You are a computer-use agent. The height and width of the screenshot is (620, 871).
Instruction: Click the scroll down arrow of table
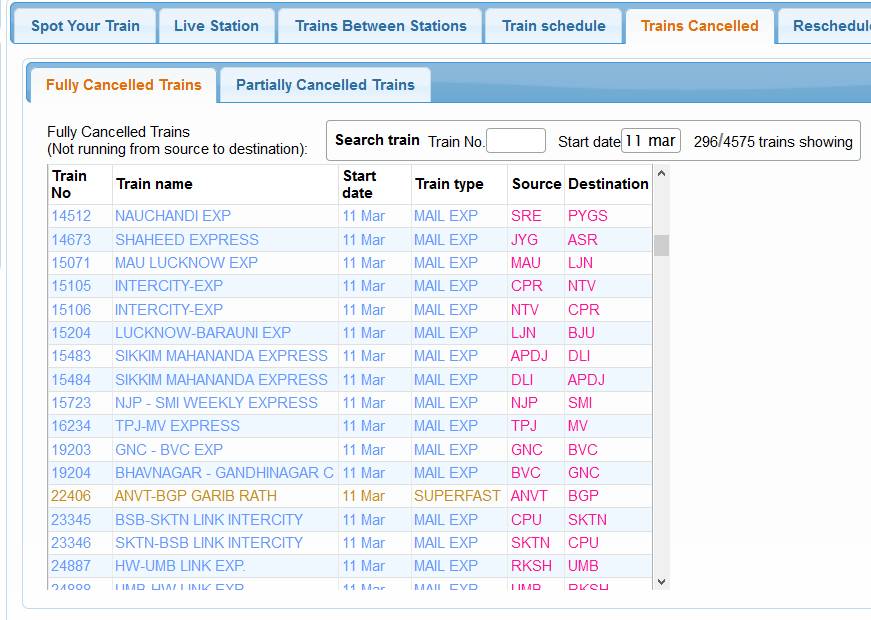pos(661,582)
